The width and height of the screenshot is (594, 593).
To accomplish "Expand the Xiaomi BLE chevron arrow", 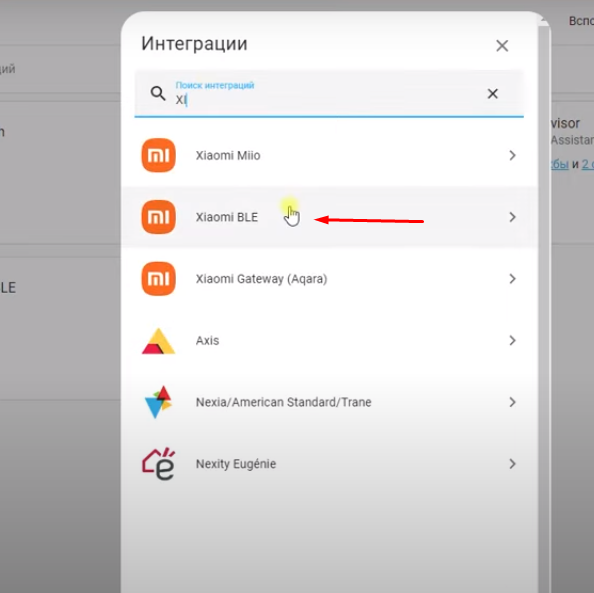I will (512, 217).
